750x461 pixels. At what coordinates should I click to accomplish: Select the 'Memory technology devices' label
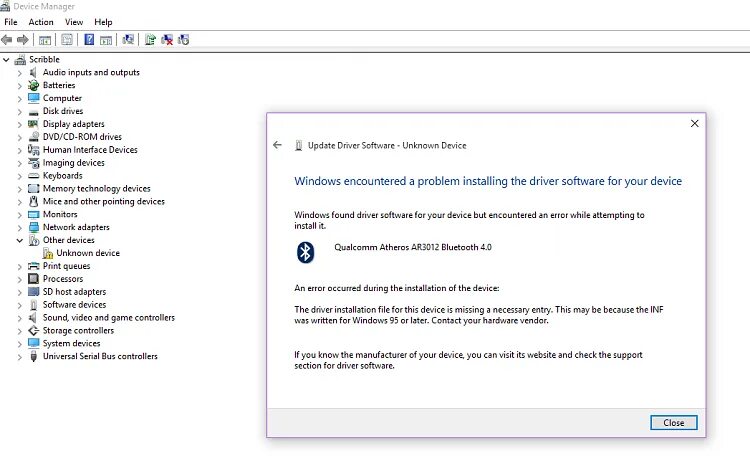tap(97, 188)
